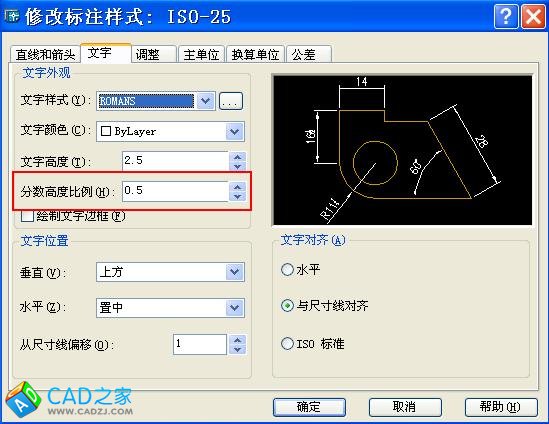Open text style browse button with ellipsis
Screen dimensions: 549x424
click(231, 101)
